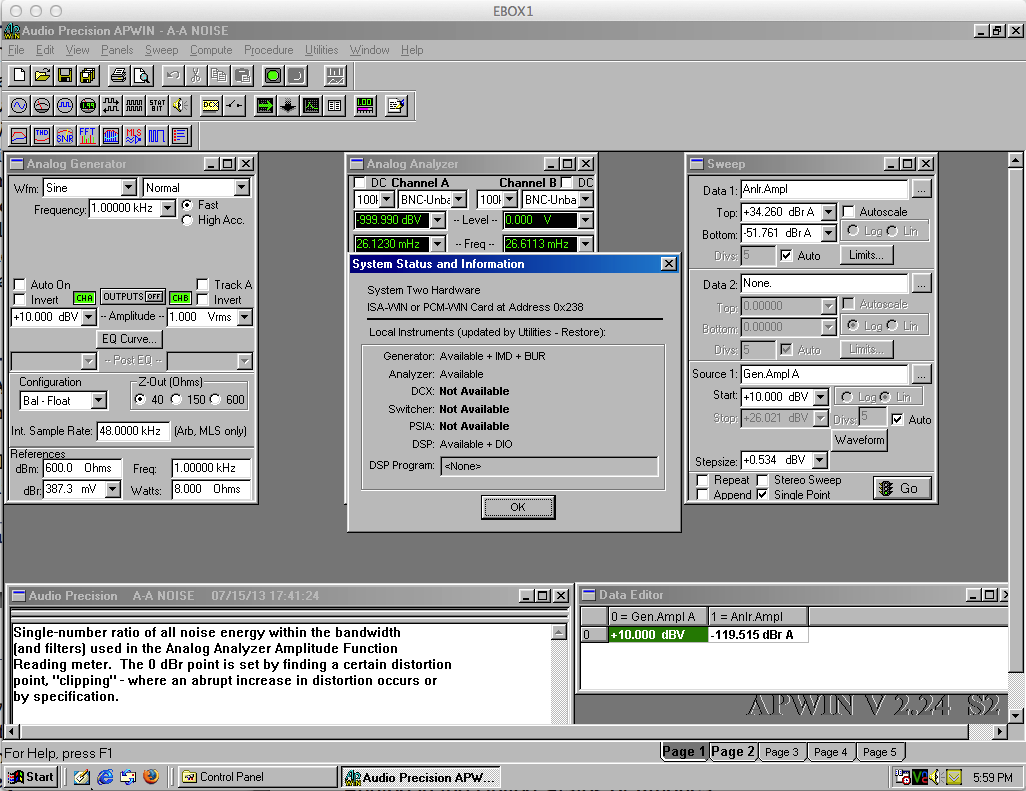Screen dimensions: 1026x791
Task: Expand the Frequency units dropdown in Generator
Action: coord(168,209)
